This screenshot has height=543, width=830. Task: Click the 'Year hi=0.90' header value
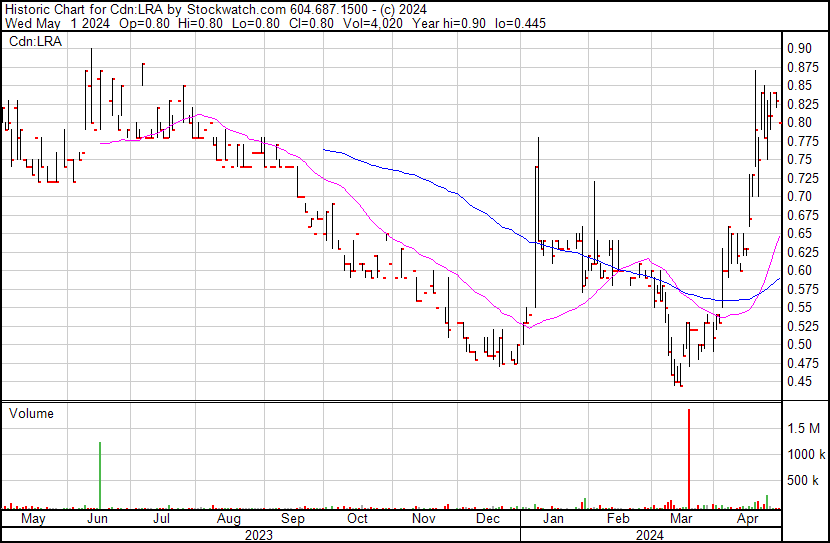click(x=449, y=23)
